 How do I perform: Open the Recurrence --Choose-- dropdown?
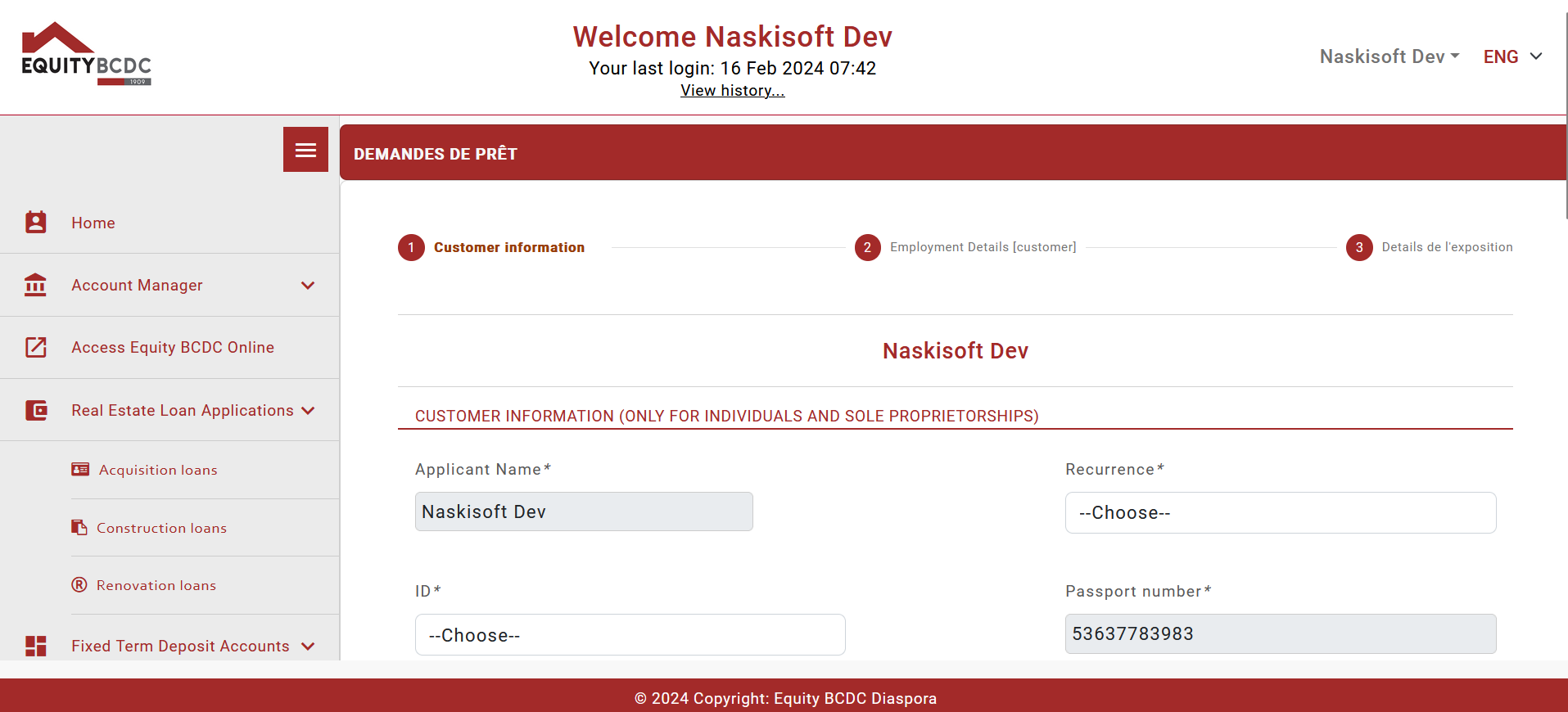[1281, 512]
